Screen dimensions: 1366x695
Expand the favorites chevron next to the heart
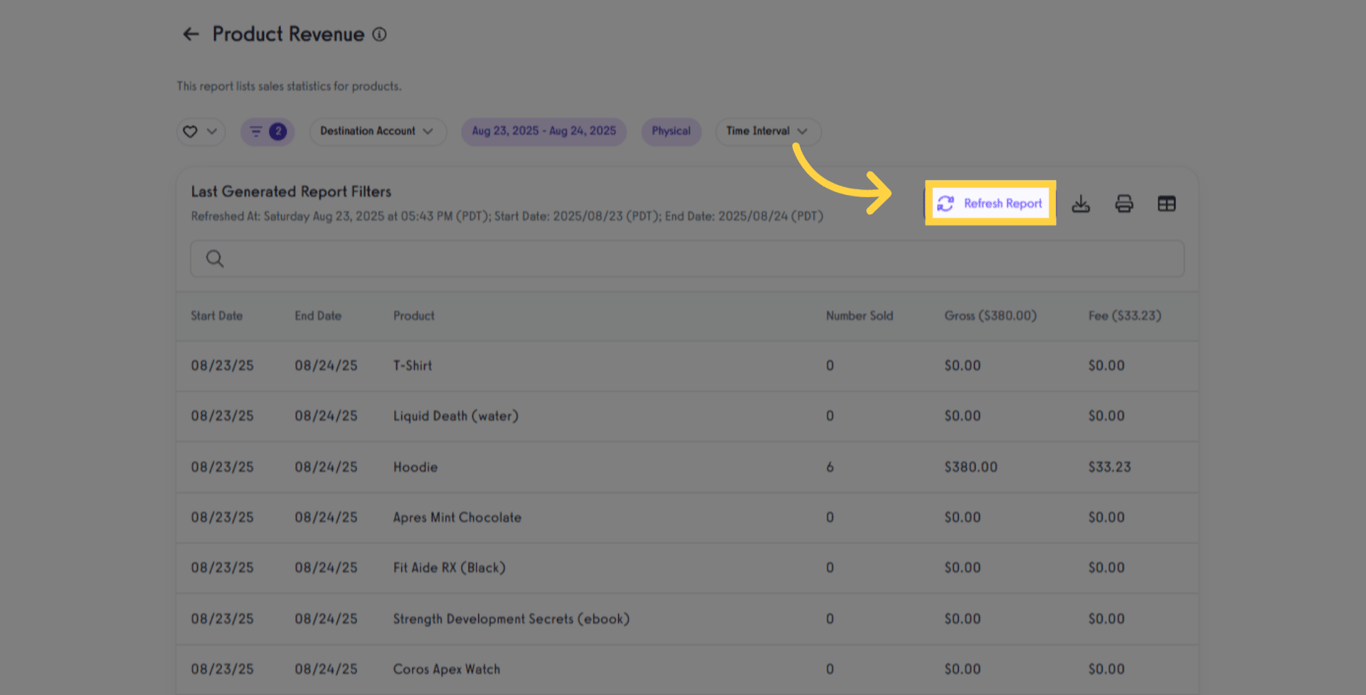(x=211, y=131)
